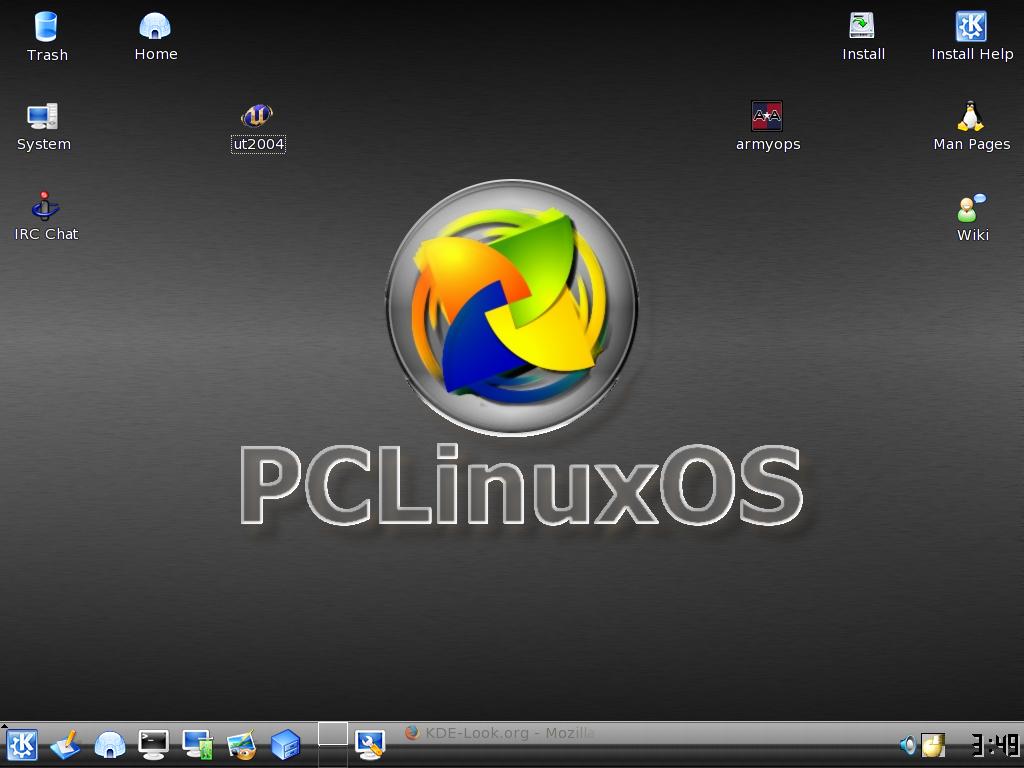Click the monitor with green trash panel icon
Viewport: 1024px width, 768px height.
(x=198, y=744)
